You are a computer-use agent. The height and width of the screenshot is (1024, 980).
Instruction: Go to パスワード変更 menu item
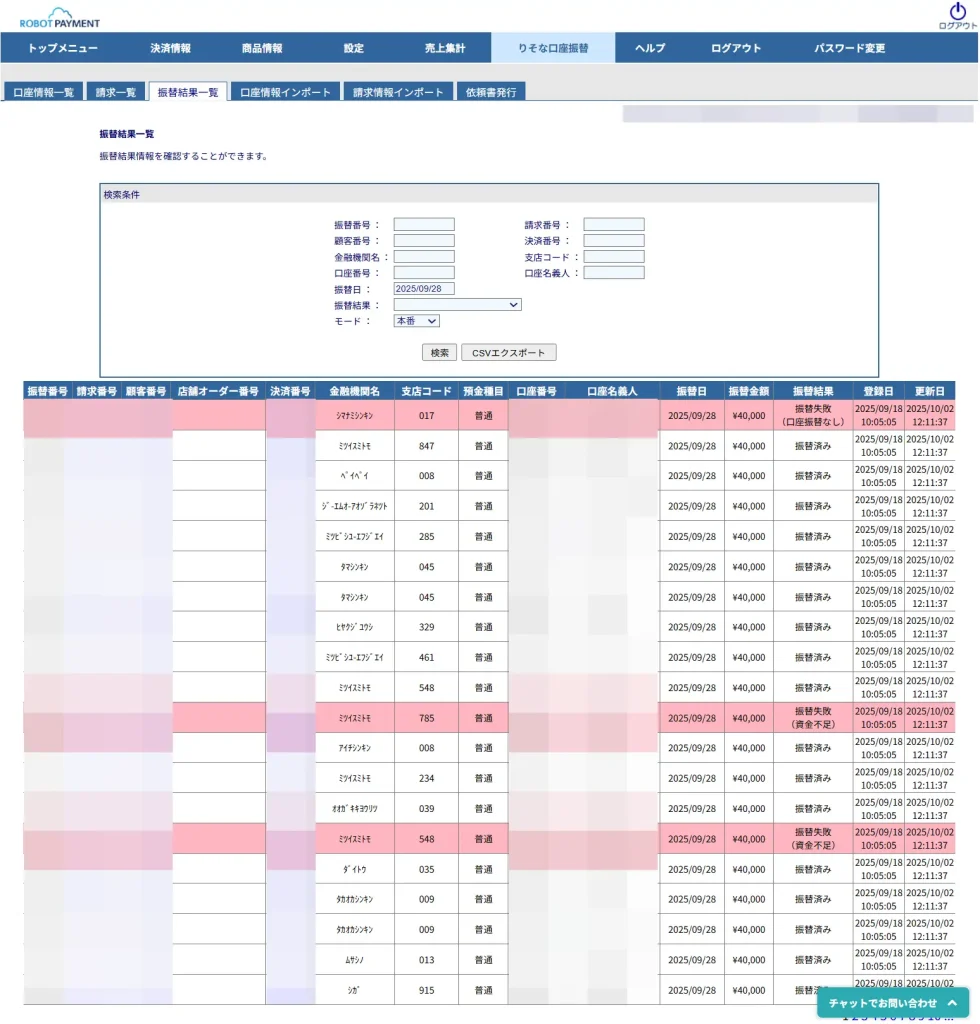point(849,48)
